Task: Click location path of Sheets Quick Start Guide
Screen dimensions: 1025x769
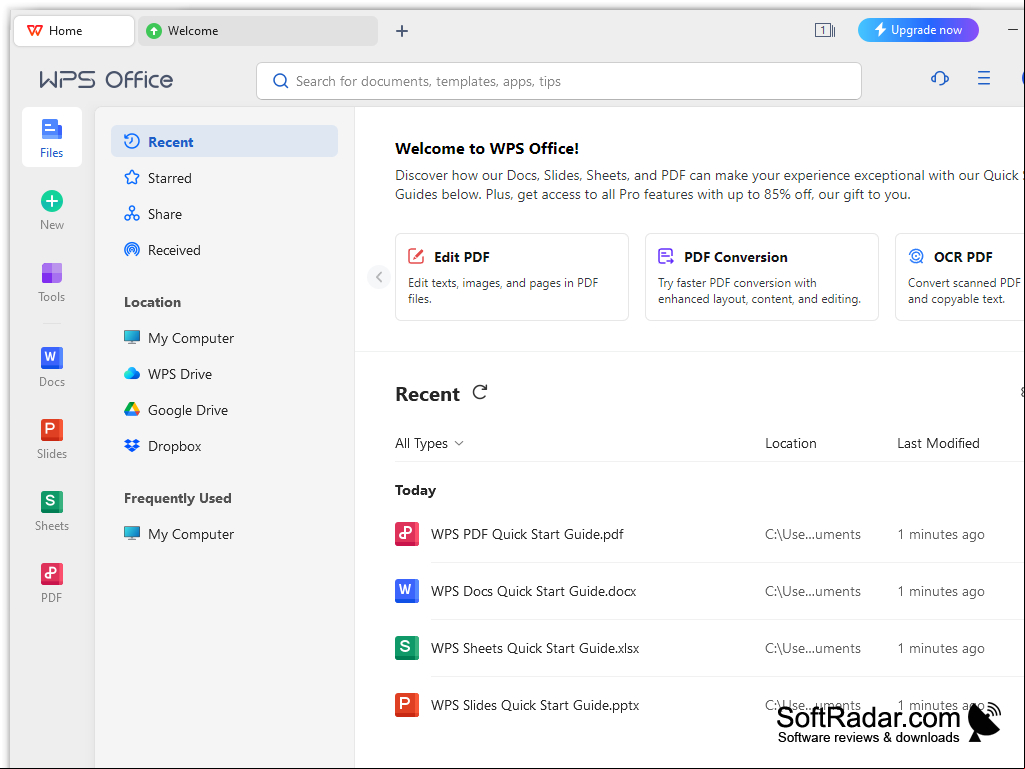Action: click(x=813, y=648)
